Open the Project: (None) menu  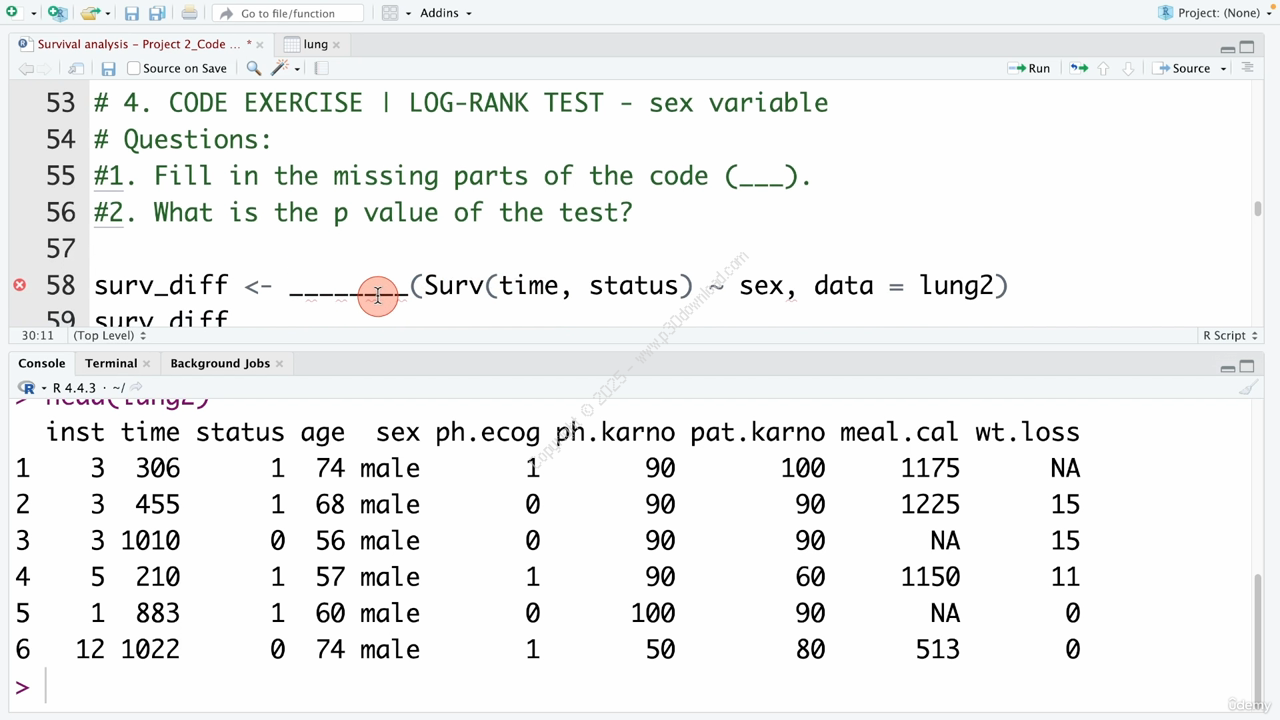click(x=1214, y=13)
